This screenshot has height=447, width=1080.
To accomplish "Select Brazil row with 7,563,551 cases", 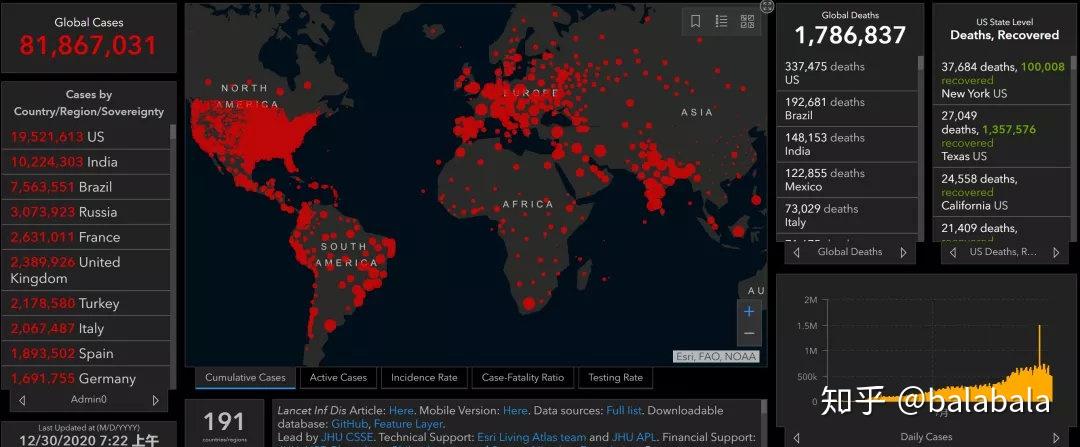I will tap(86, 187).
